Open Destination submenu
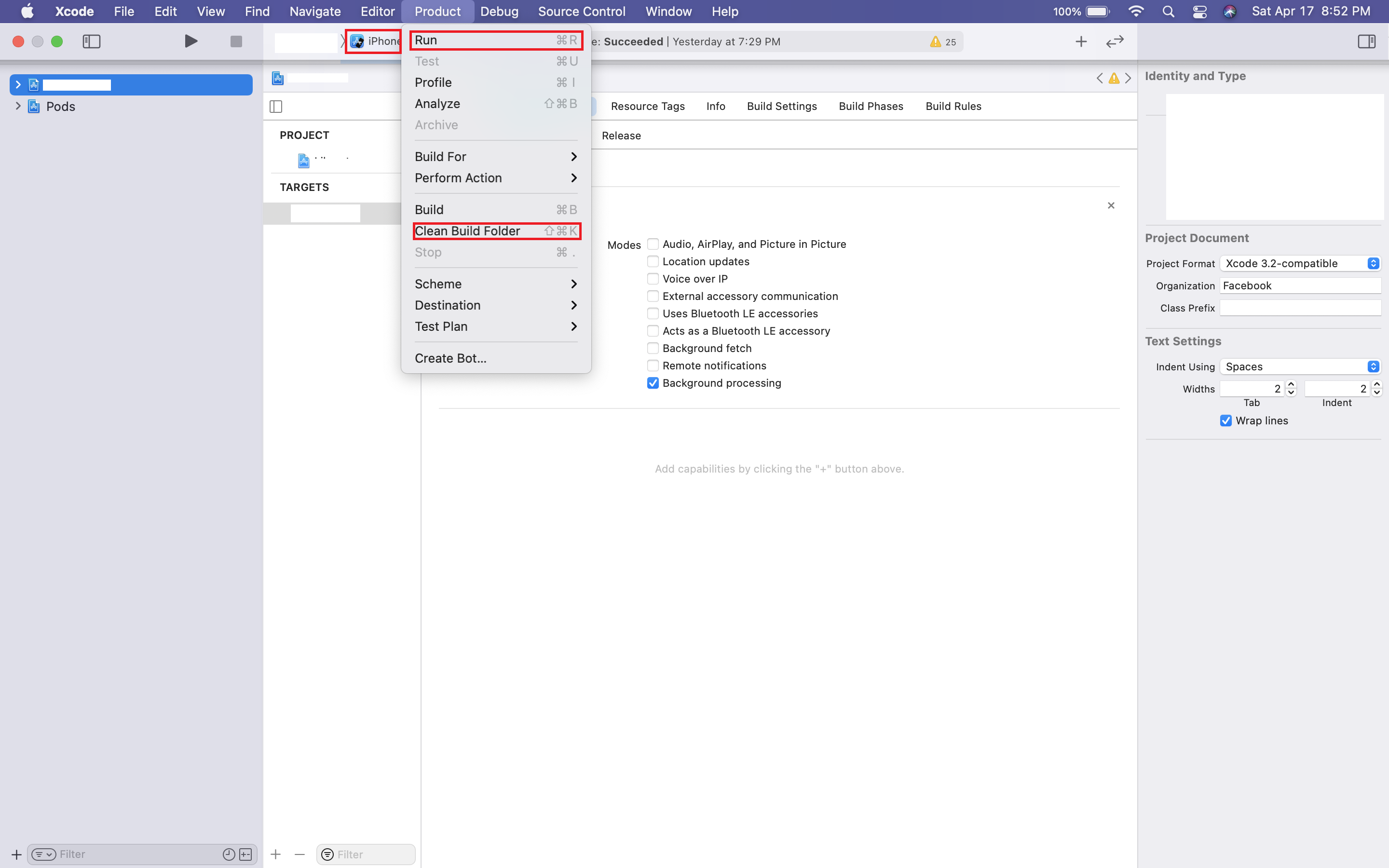This screenshot has height=868, width=1389. tap(496, 305)
